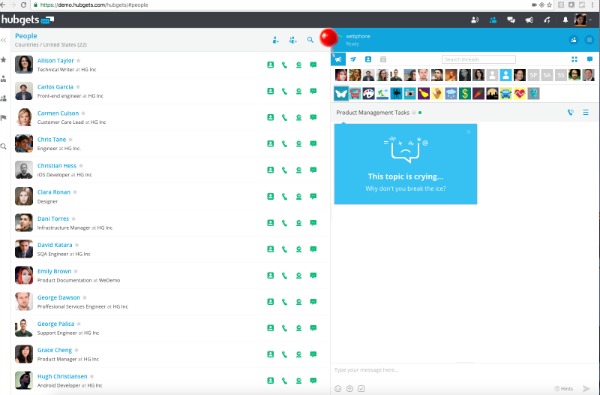
Task: View Dani Torres's contact card icon
Action: point(271,223)
